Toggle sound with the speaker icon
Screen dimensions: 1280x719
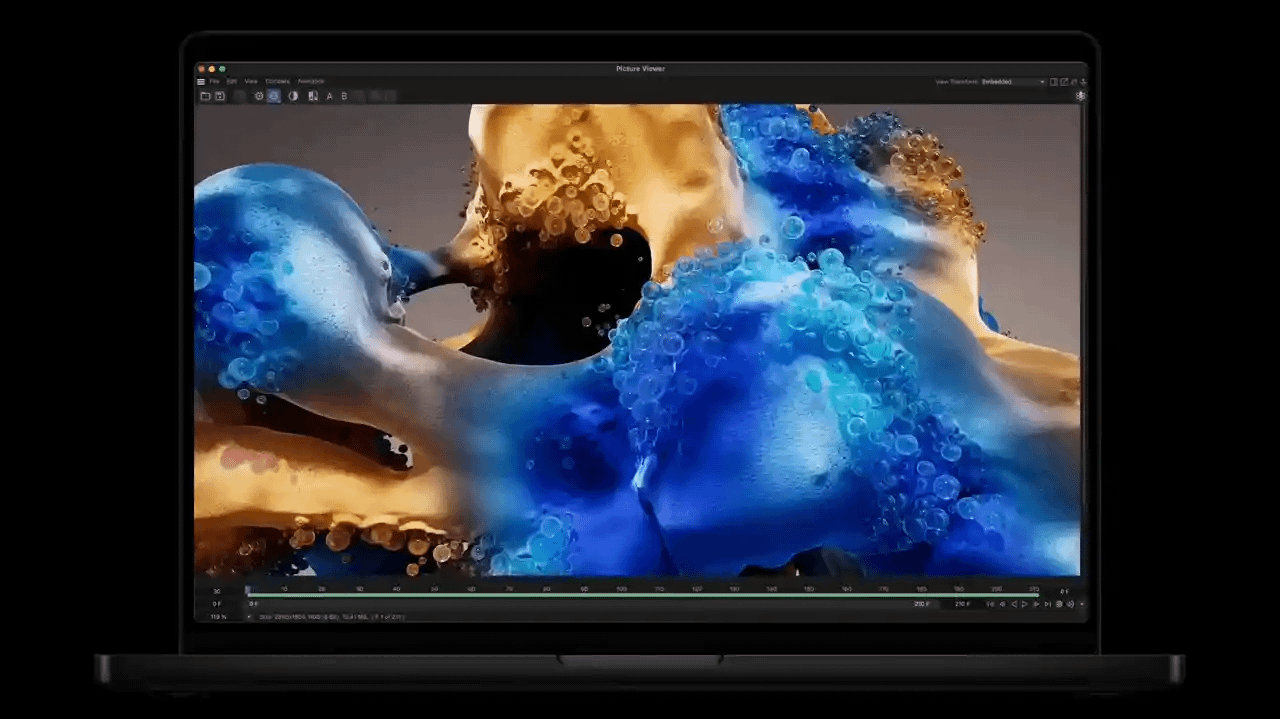coord(1070,604)
